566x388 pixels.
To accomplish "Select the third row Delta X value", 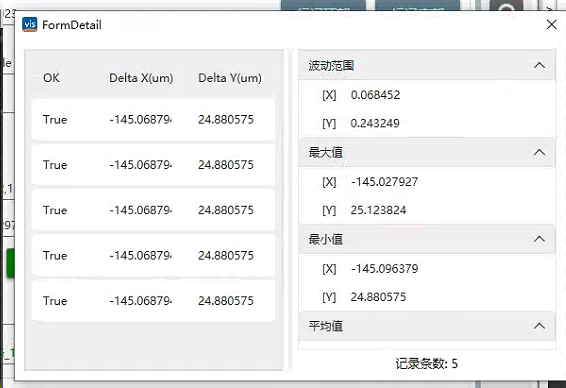I will (x=140, y=210).
